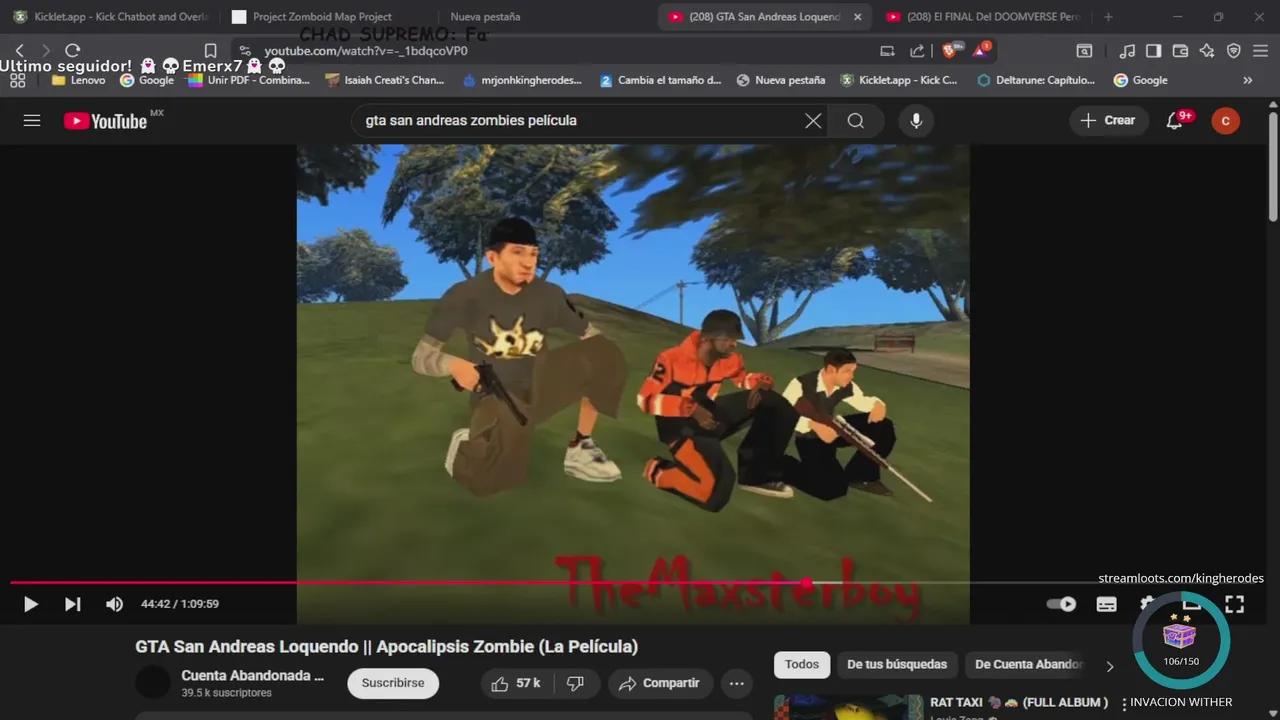Screen dimensions: 1280x720
Task: Show more filter chips with the right chevron
Action: [x=1109, y=665]
